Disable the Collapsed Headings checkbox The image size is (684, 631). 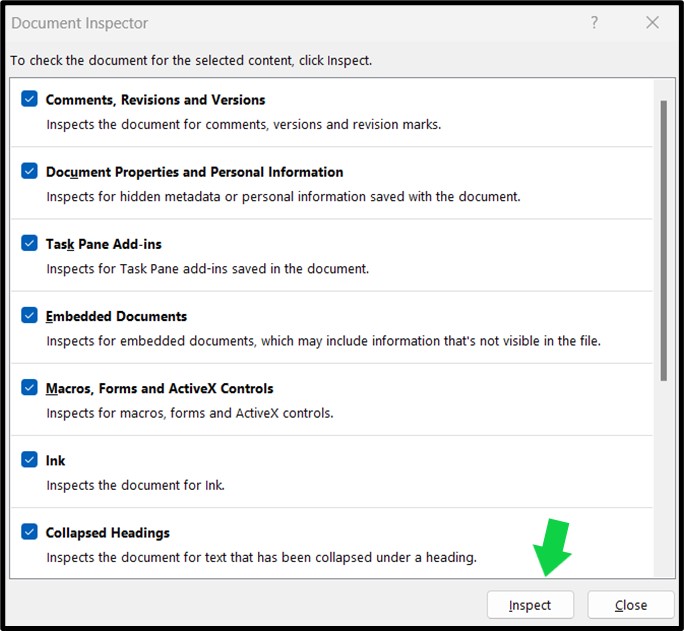point(30,531)
